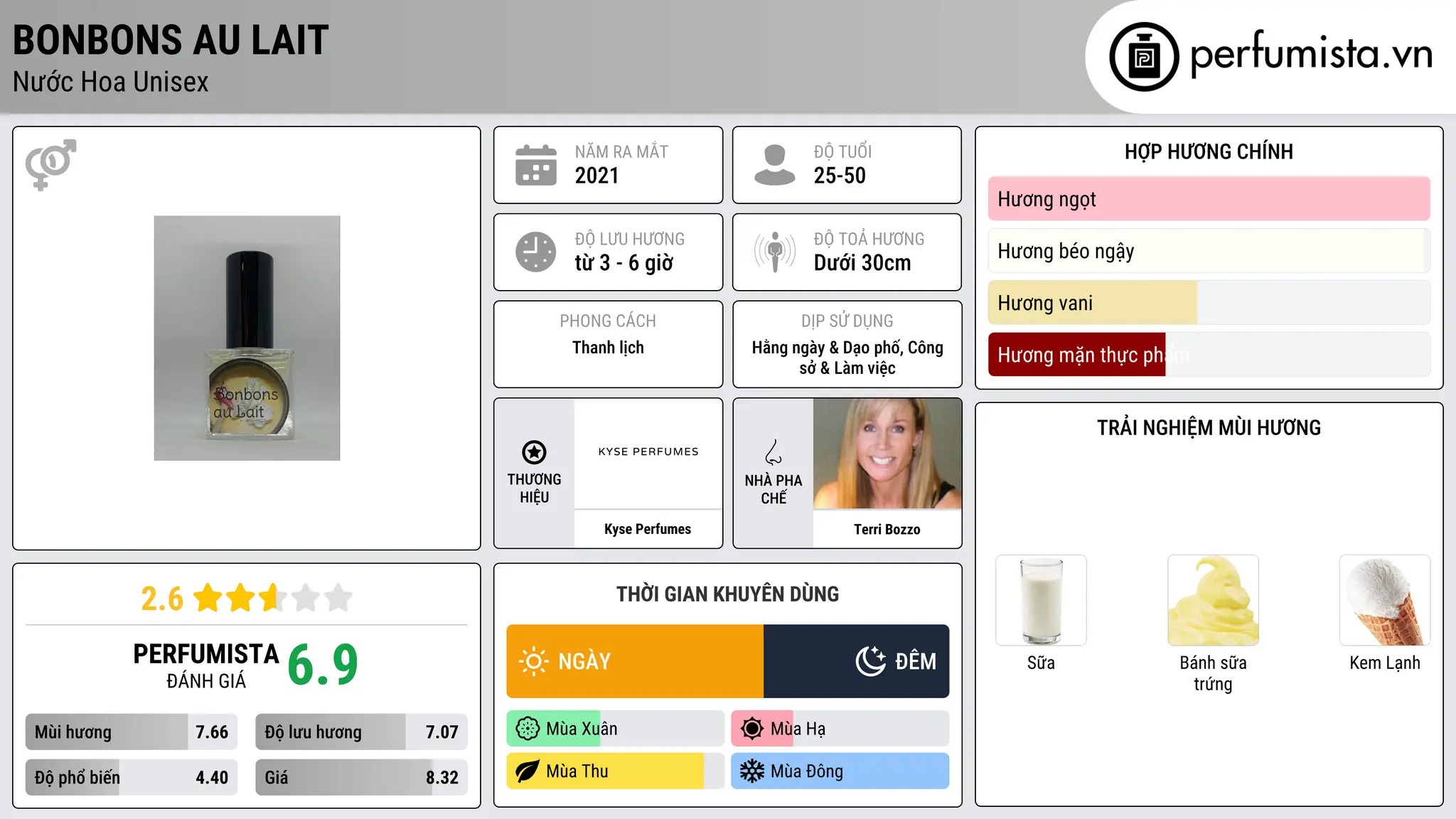Click the flower icon for Mùa Xuân
Viewport: 1456px width, 819px height.
[x=528, y=729]
